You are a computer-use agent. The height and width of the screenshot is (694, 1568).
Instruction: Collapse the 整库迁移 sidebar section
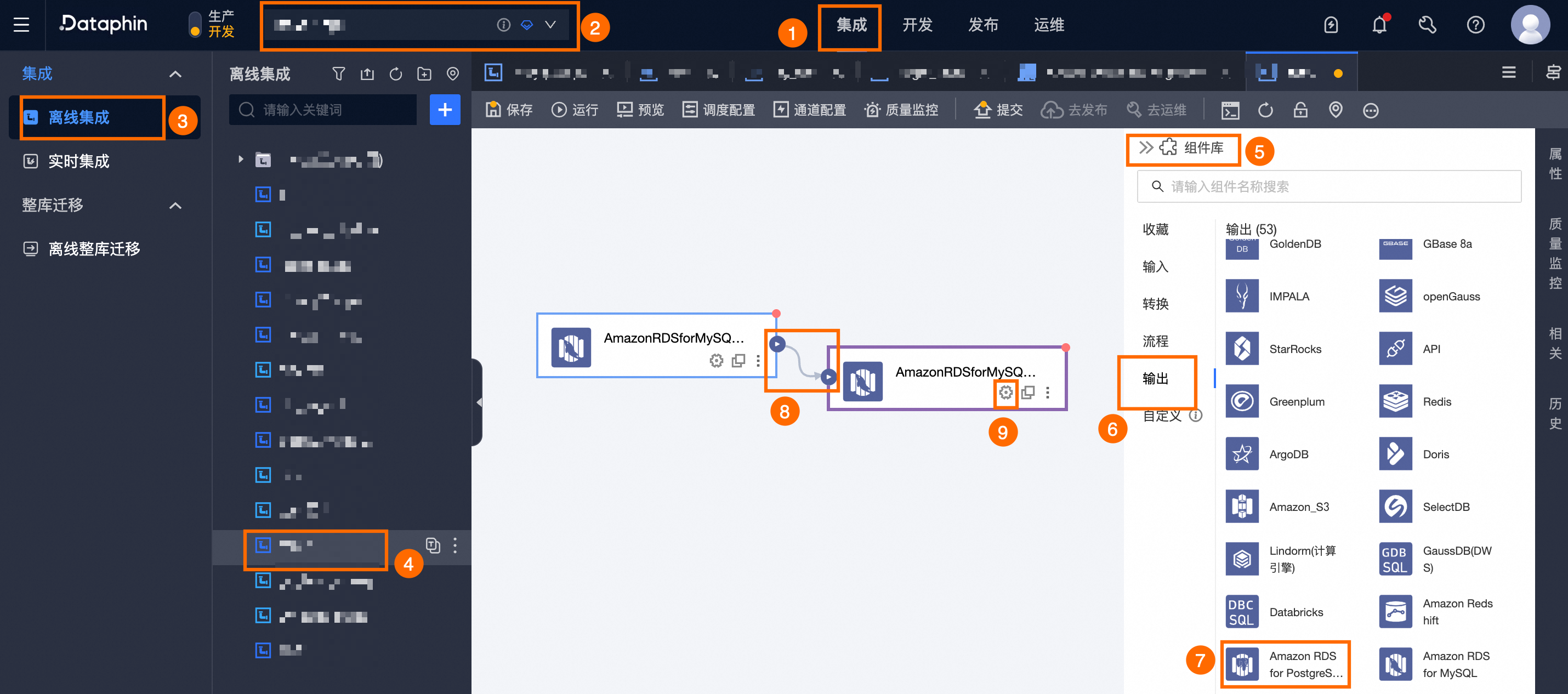175,206
